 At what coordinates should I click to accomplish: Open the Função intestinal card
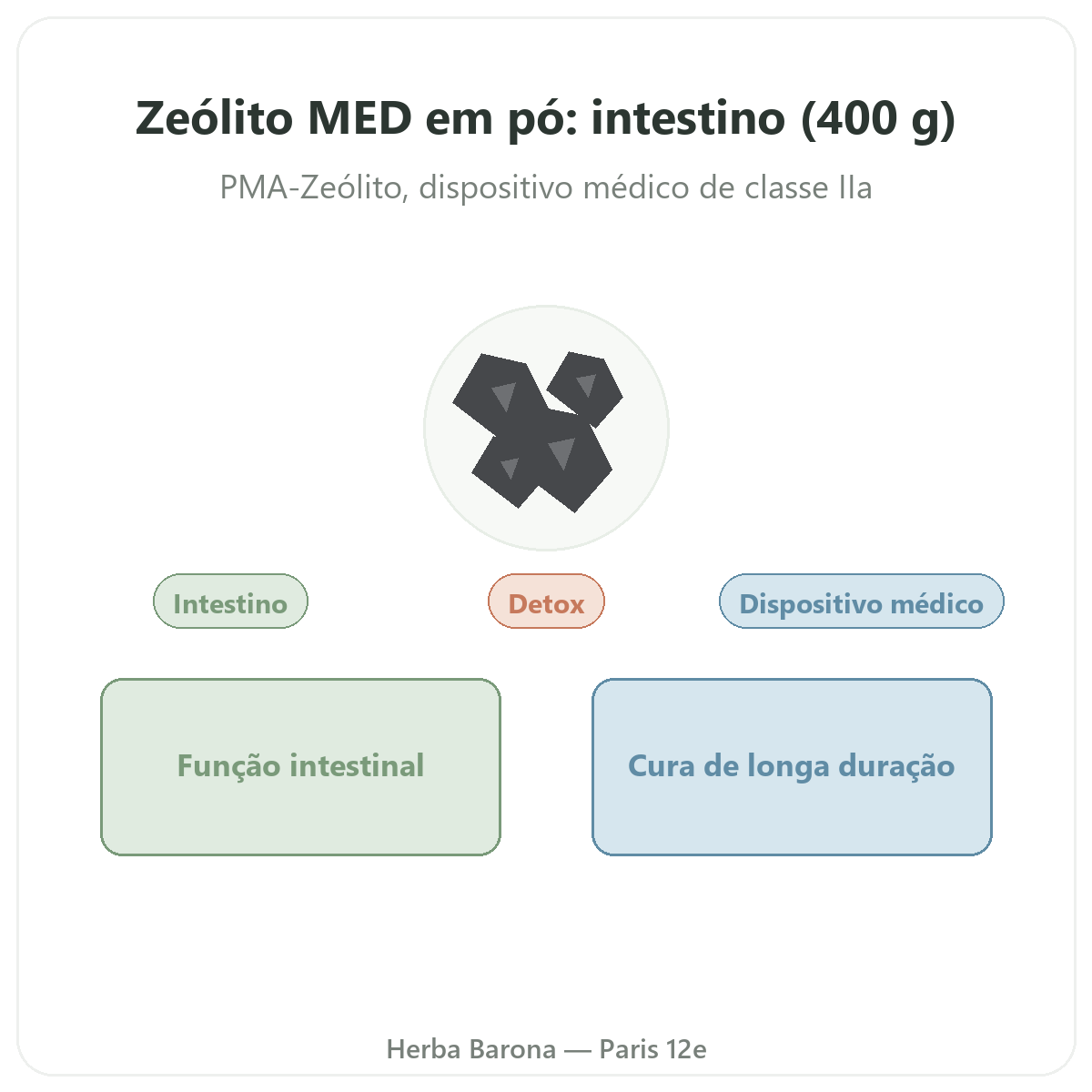point(301,767)
